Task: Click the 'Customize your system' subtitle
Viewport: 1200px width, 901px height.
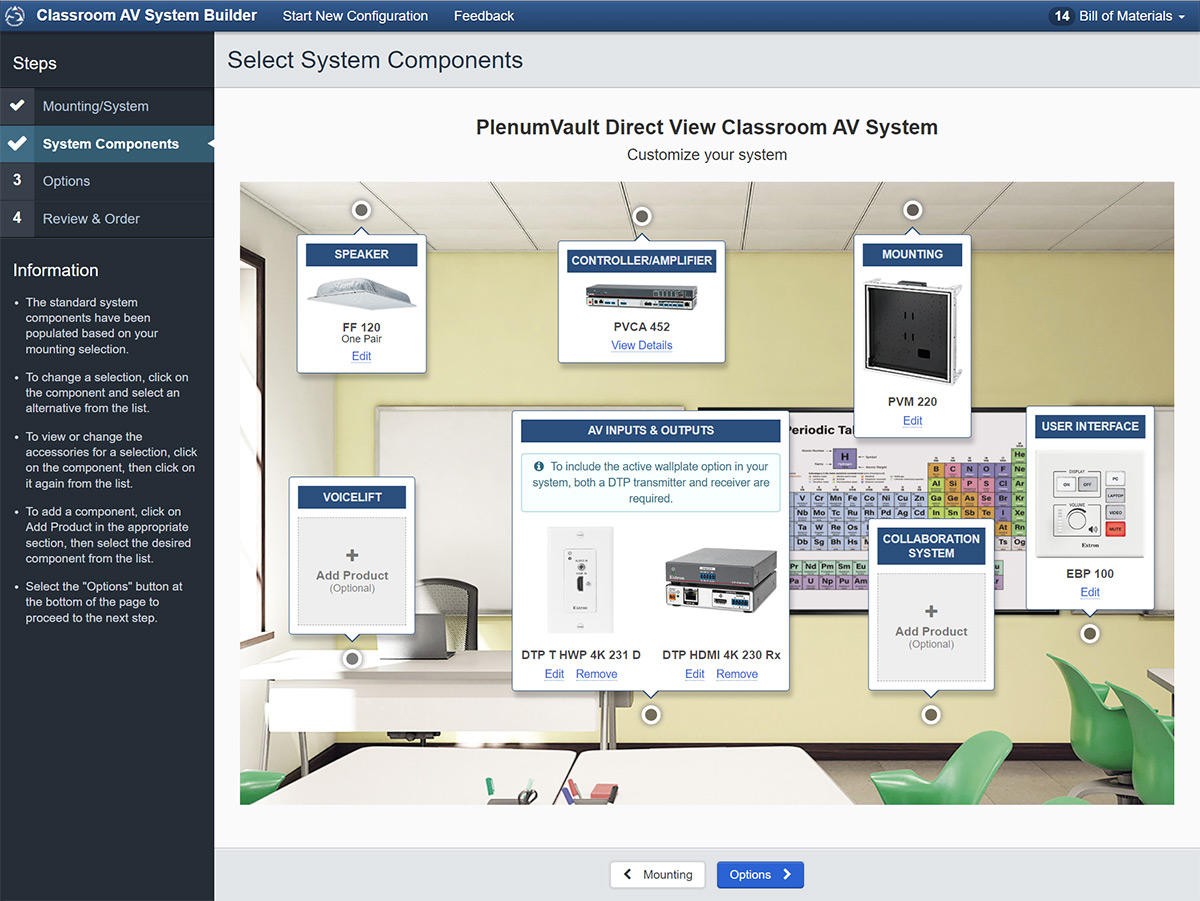Action: click(x=707, y=155)
